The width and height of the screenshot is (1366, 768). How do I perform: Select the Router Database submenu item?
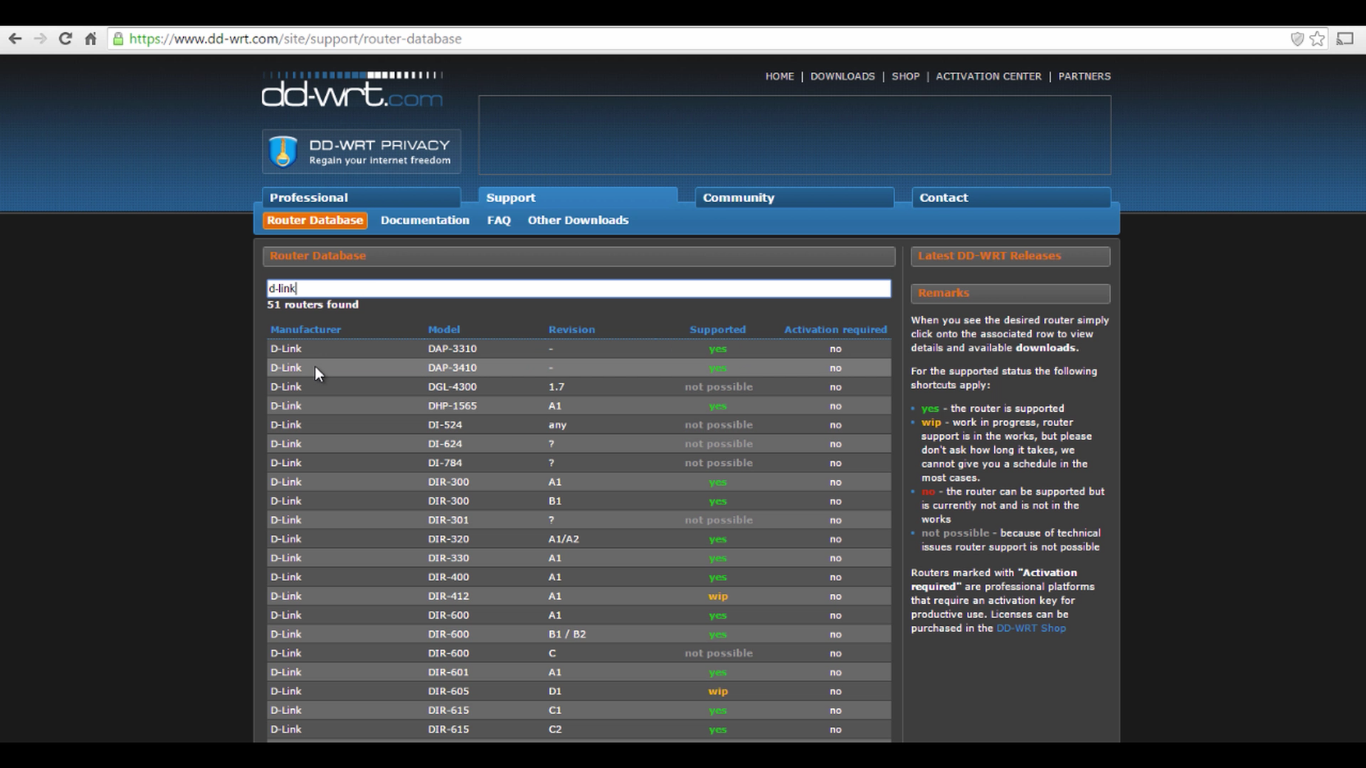point(315,220)
